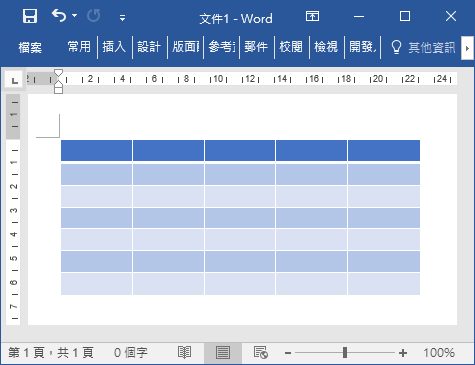This screenshot has height=365, width=475.
Task: Open the 開發人員 tab
Action: click(362, 47)
